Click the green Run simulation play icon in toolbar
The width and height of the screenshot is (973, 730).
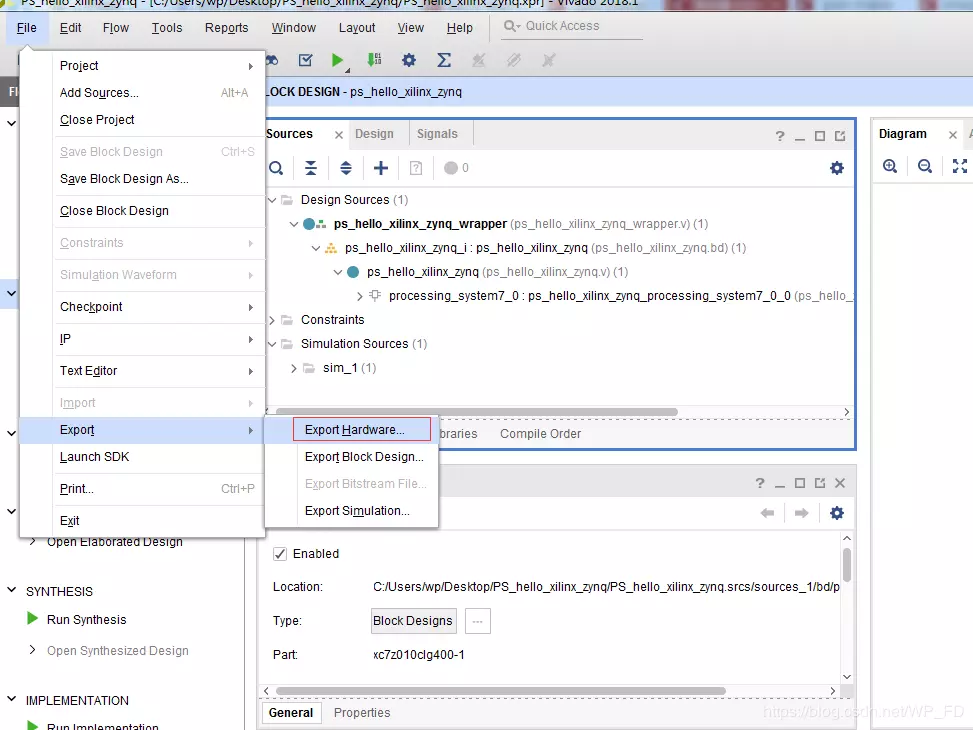(x=337, y=60)
